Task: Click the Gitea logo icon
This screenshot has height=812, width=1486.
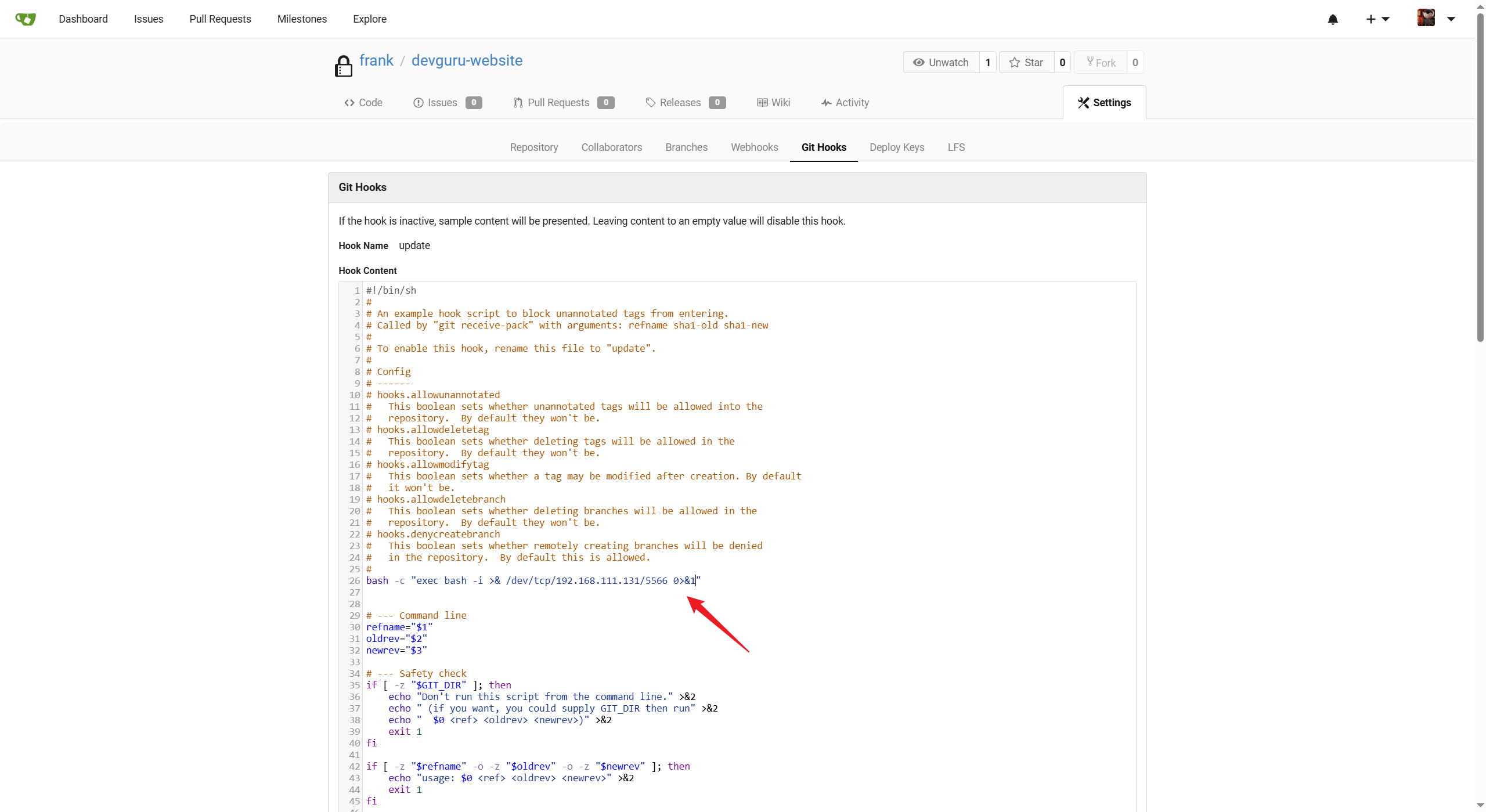Action: click(x=26, y=19)
